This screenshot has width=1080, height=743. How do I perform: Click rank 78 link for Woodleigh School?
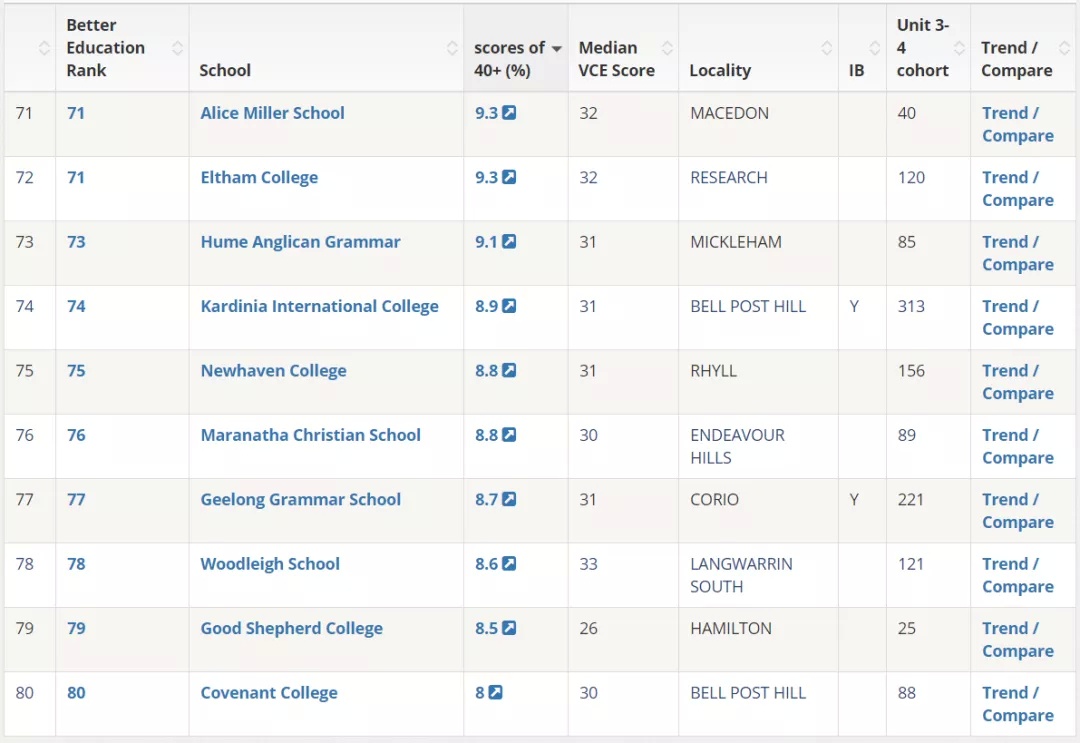coord(76,563)
